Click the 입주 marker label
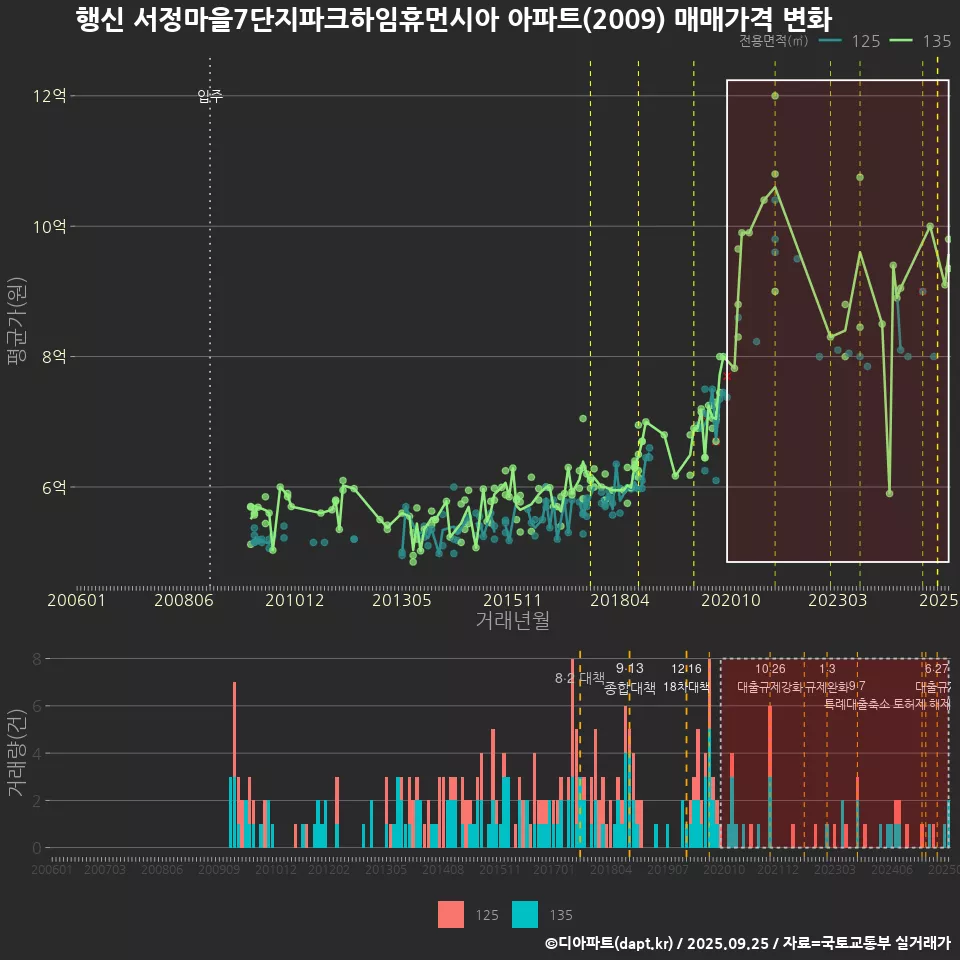 click(210, 96)
